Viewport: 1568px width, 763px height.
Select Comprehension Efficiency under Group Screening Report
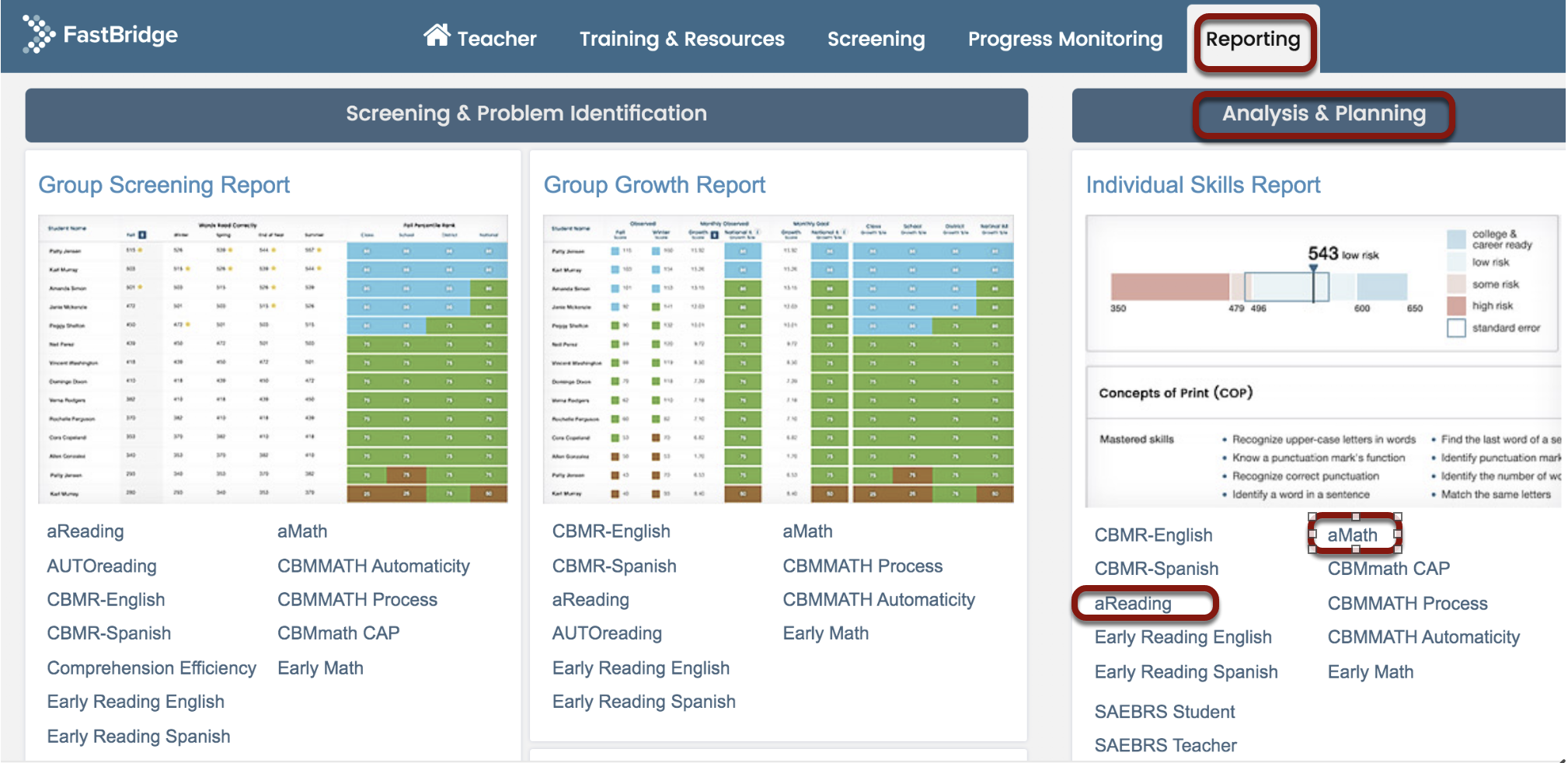click(152, 668)
